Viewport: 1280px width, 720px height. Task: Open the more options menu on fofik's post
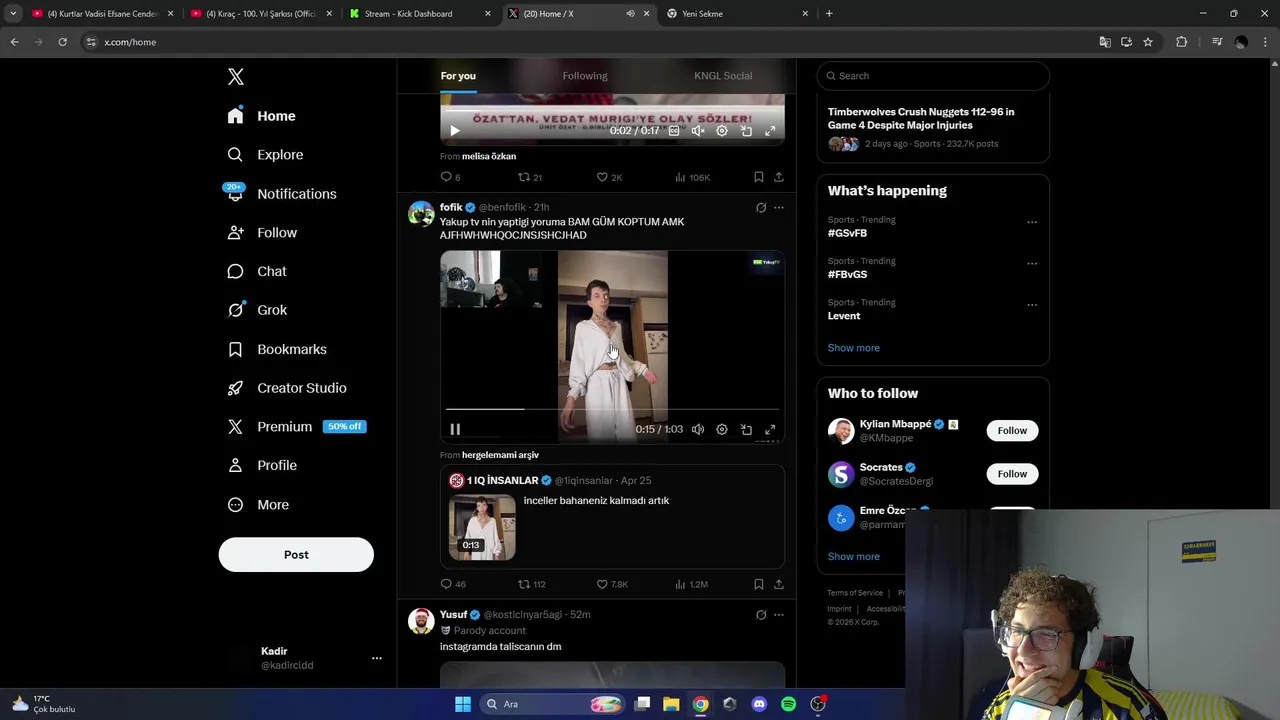(779, 208)
